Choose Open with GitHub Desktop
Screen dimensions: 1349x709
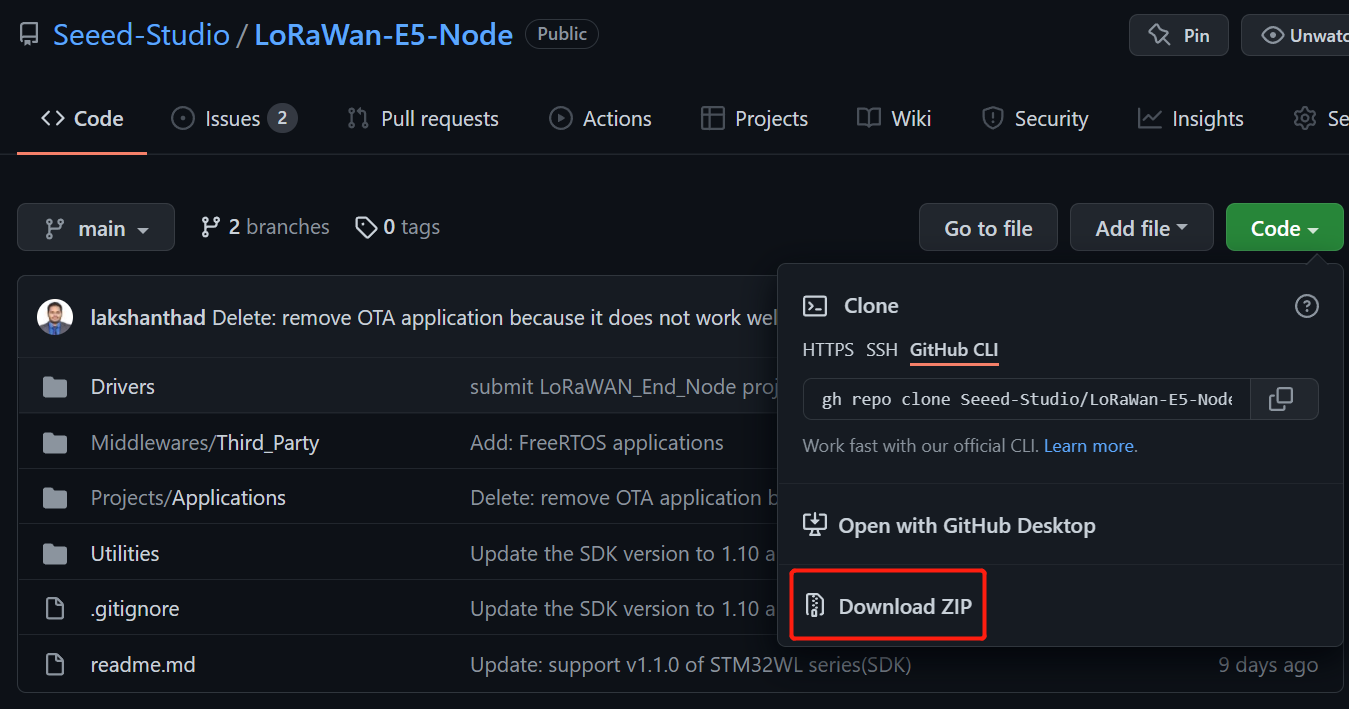tap(950, 525)
